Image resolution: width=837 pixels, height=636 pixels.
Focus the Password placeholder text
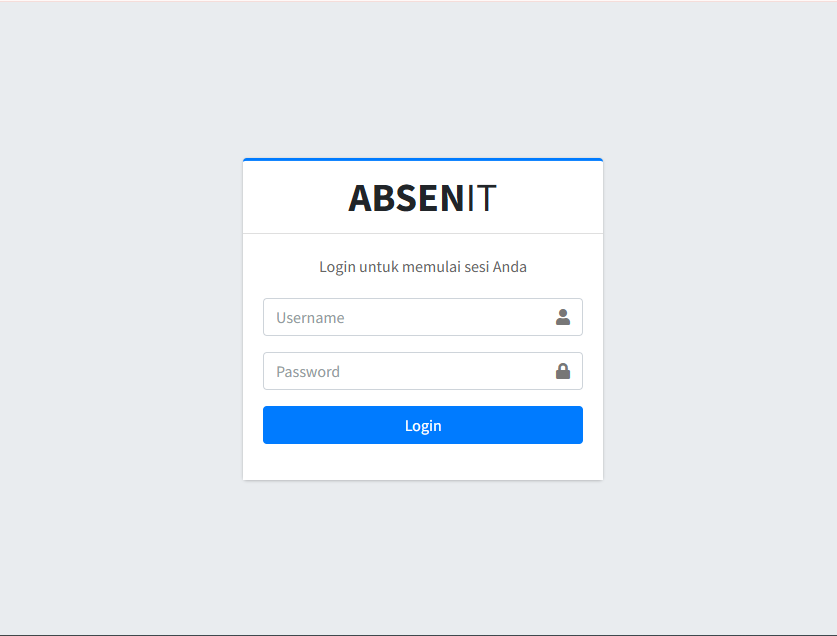[308, 370]
